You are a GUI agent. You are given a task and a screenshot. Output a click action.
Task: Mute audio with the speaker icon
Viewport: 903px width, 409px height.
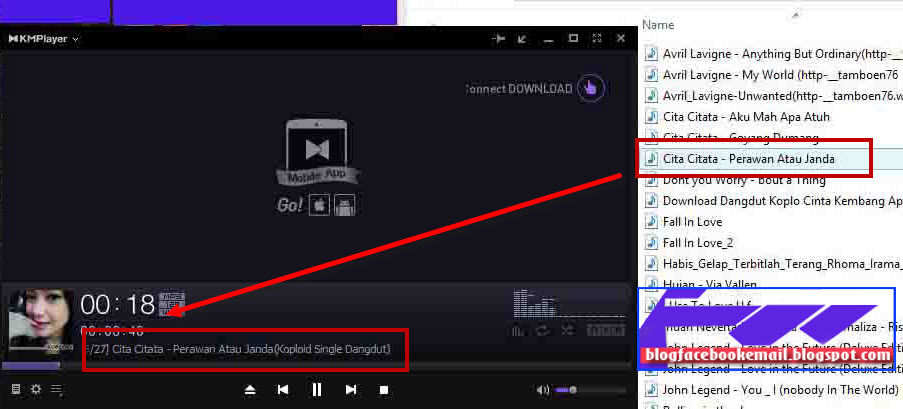coord(542,390)
